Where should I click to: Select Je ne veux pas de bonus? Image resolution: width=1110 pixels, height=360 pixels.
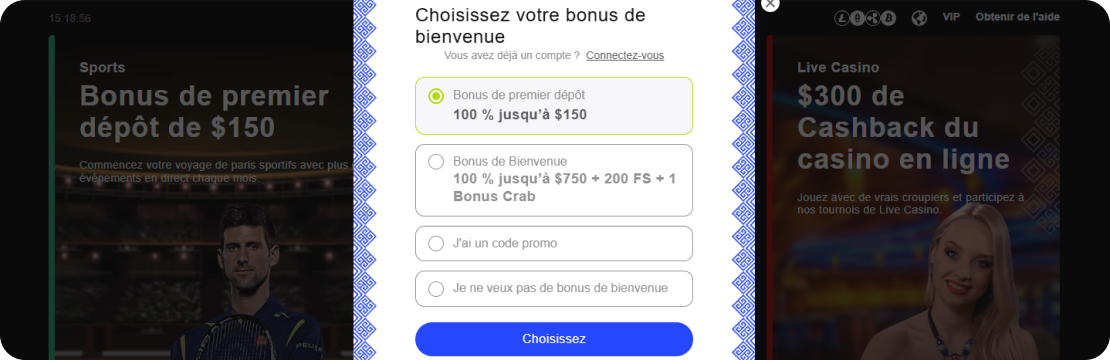point(554,289)
